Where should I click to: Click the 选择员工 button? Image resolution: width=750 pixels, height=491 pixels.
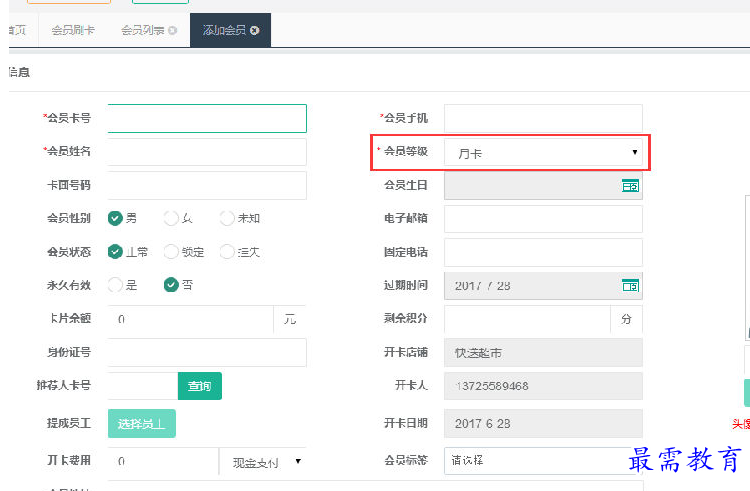click(142, 424)
